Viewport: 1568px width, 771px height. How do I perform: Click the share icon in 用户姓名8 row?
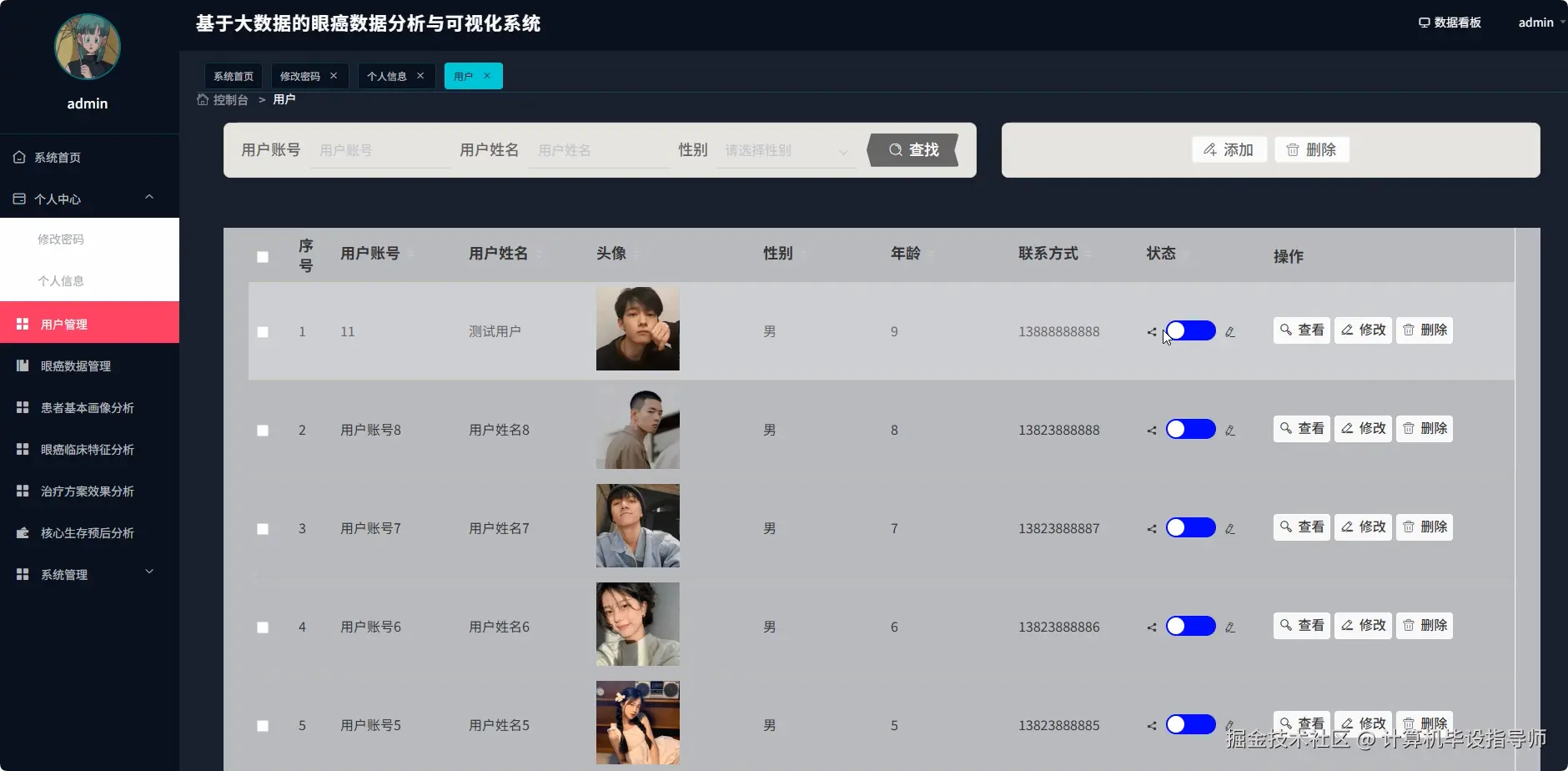pos(1152,431)
